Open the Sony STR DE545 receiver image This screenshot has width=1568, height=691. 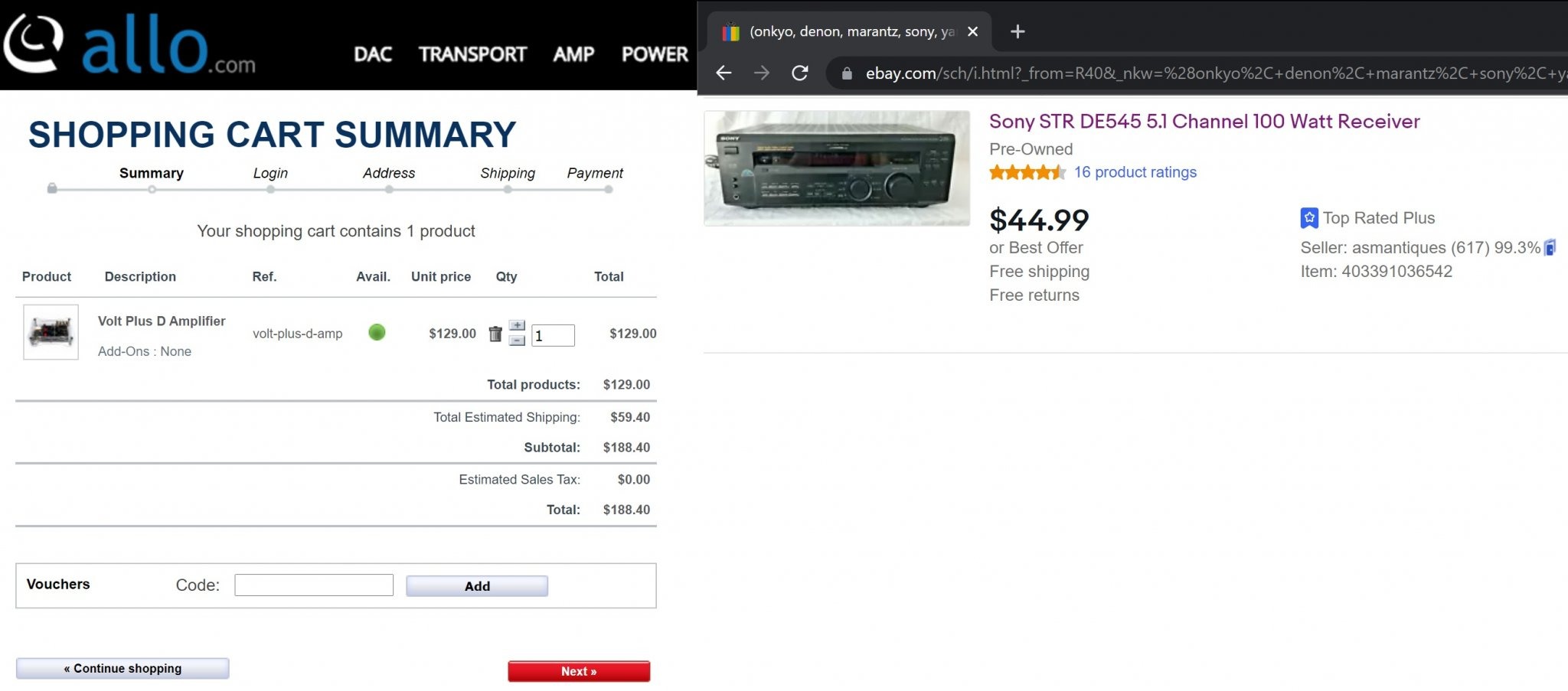tap(837, 168)
